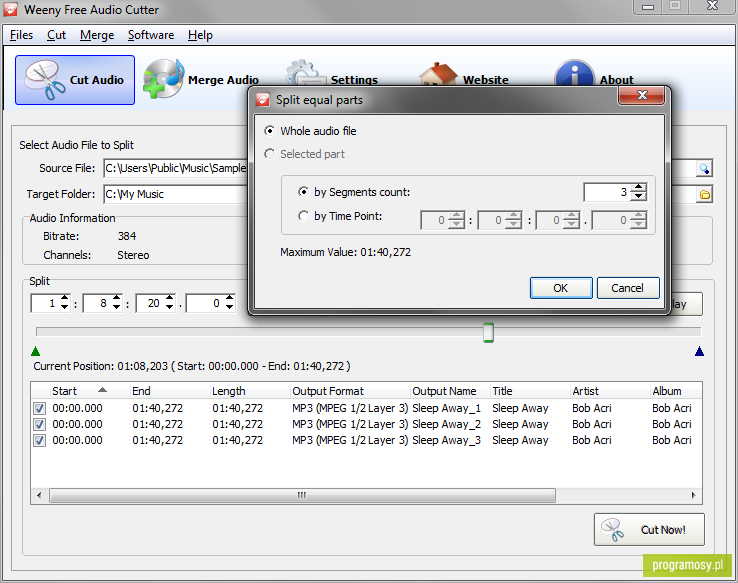Cancel the Split equal parts dialog
This screenshot has height=583, width=738.
tap(628, 288)
